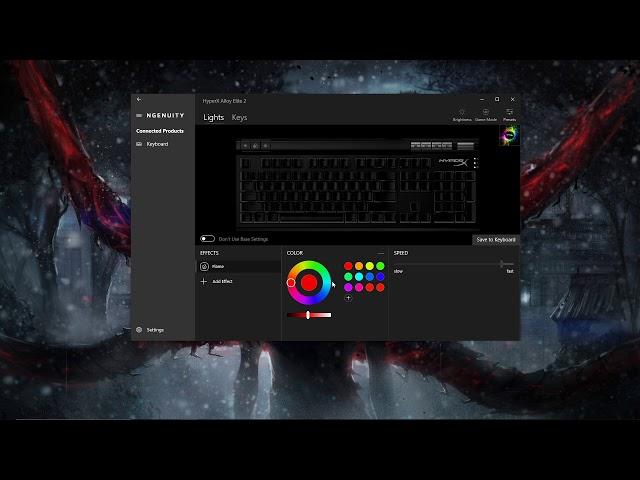The image size is (640, 480).
Task: Pick the yellow color swatch
Action: click(x=369, y=266)
